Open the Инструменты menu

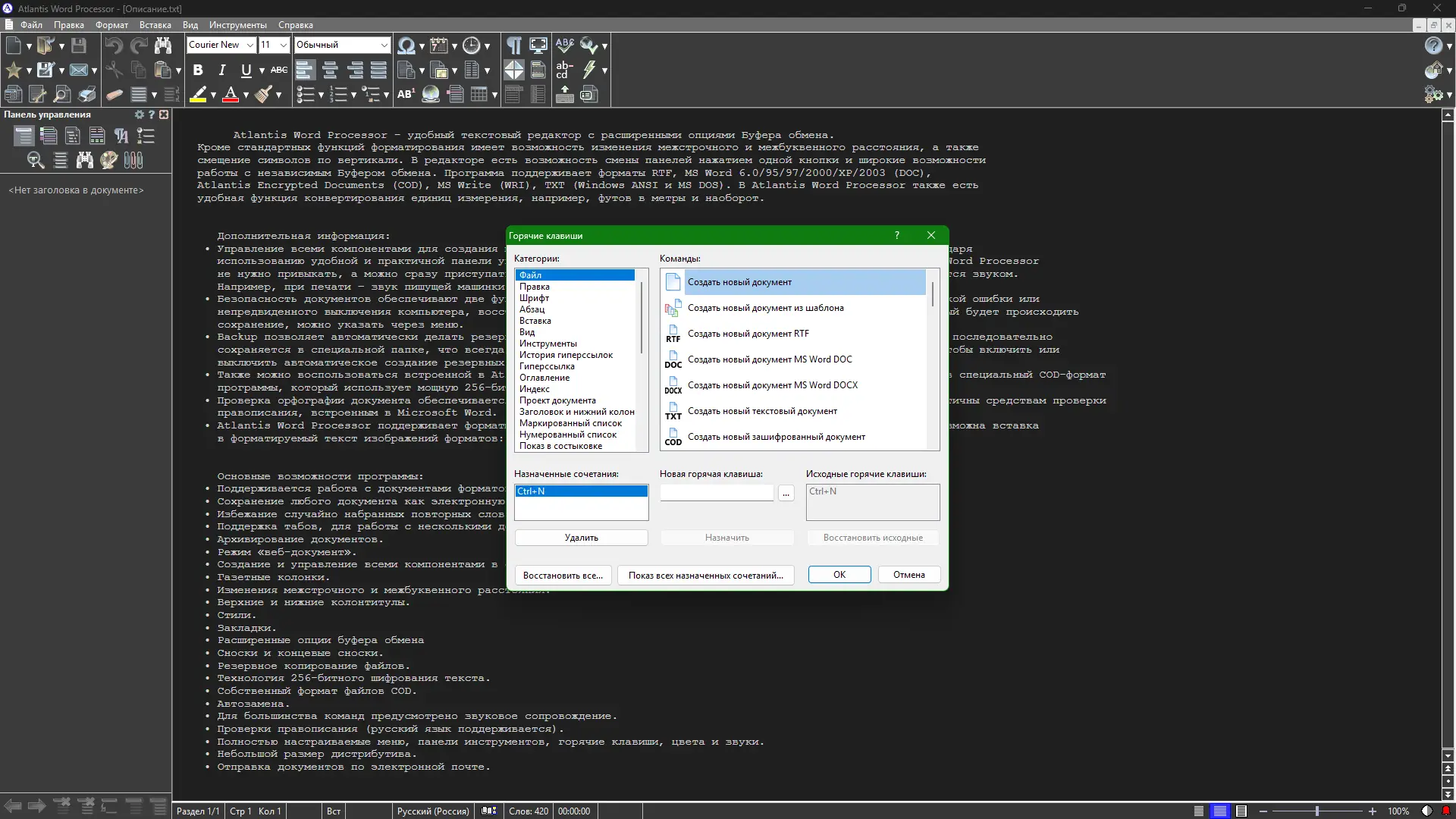(237, 25)
